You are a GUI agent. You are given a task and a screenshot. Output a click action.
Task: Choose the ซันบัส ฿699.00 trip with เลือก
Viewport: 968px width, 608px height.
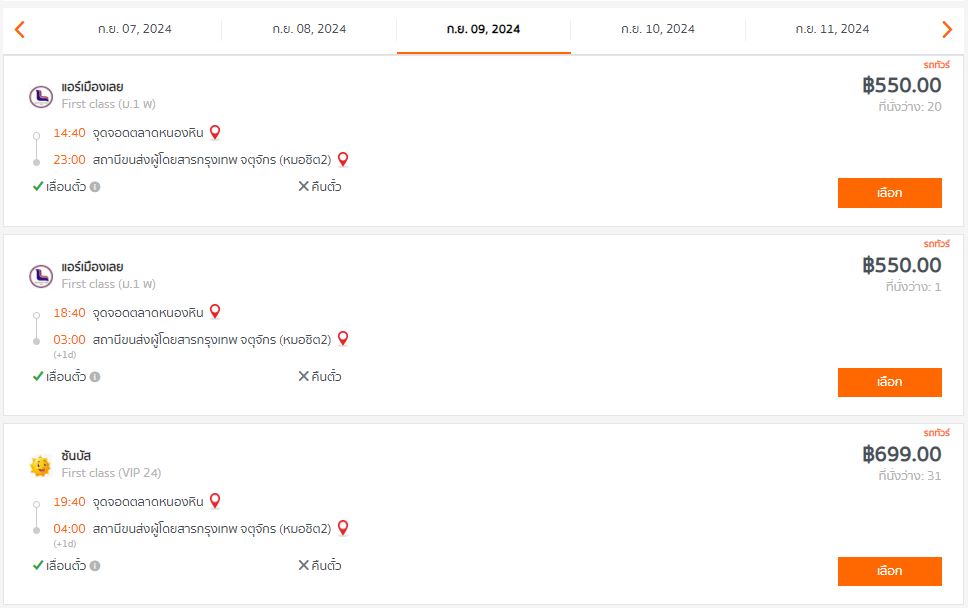[x=890, y=571]
